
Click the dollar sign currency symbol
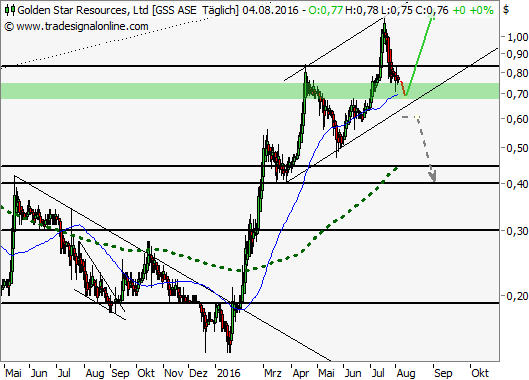(x=506, y=10)
